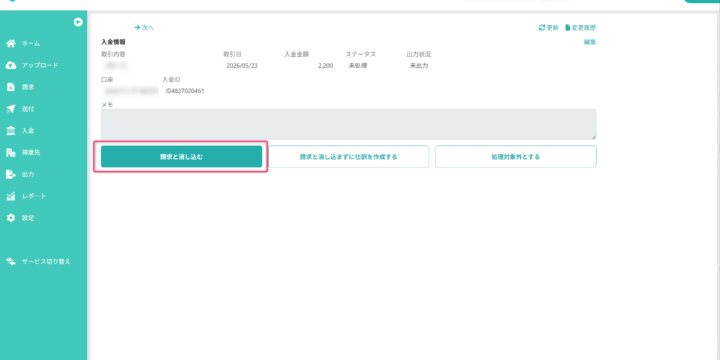Image resolution: width=720 pixels, height=360 pixels.
Task: Collapse the sidebar with the arrow icon
Action: (78, 22)
